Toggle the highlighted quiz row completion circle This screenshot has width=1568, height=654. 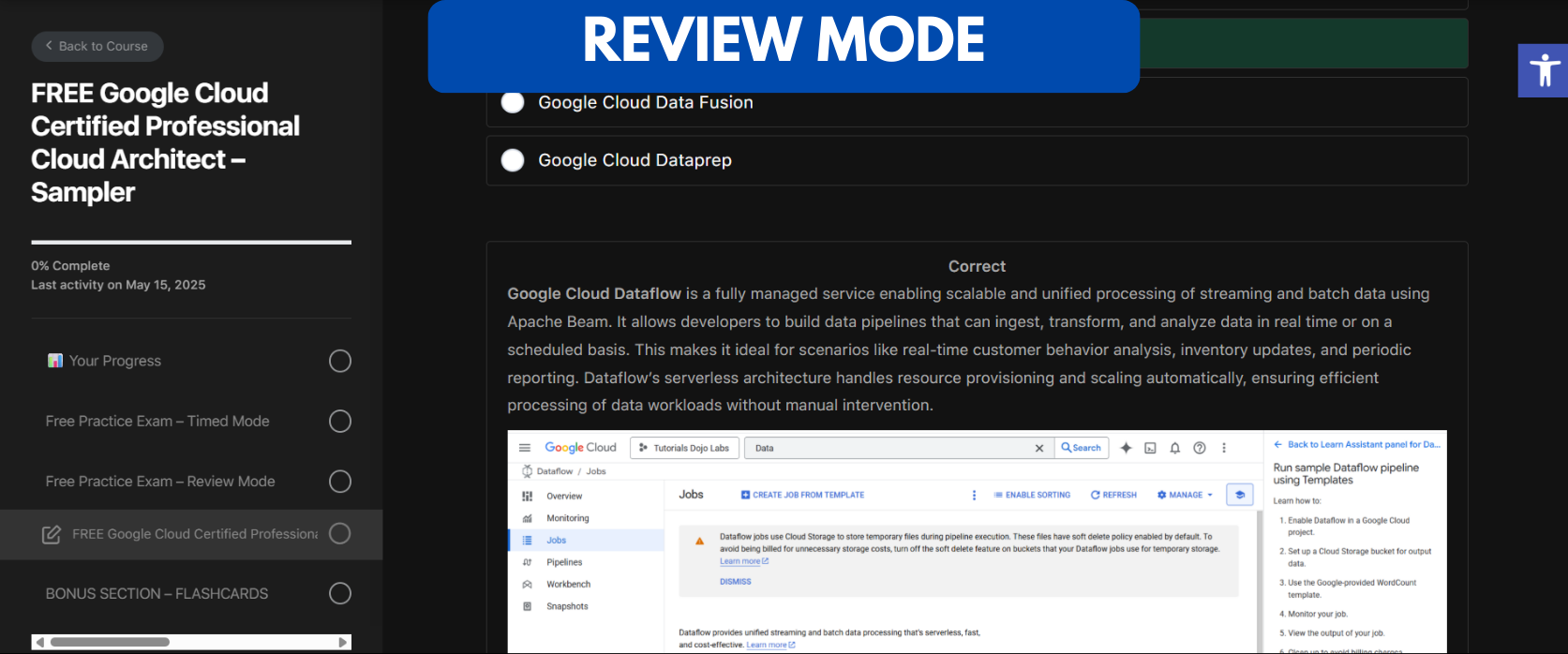340,533
